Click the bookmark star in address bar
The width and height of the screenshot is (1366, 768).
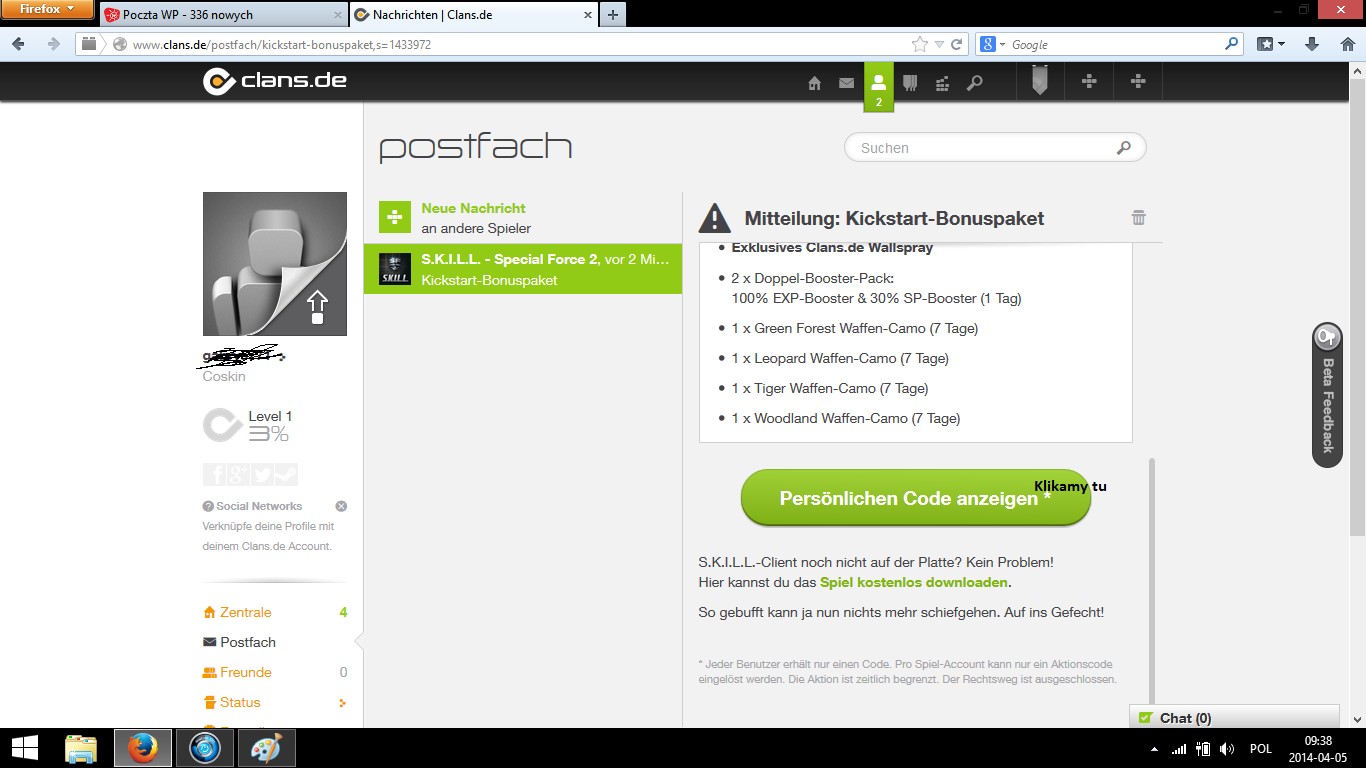coord(920,44)
